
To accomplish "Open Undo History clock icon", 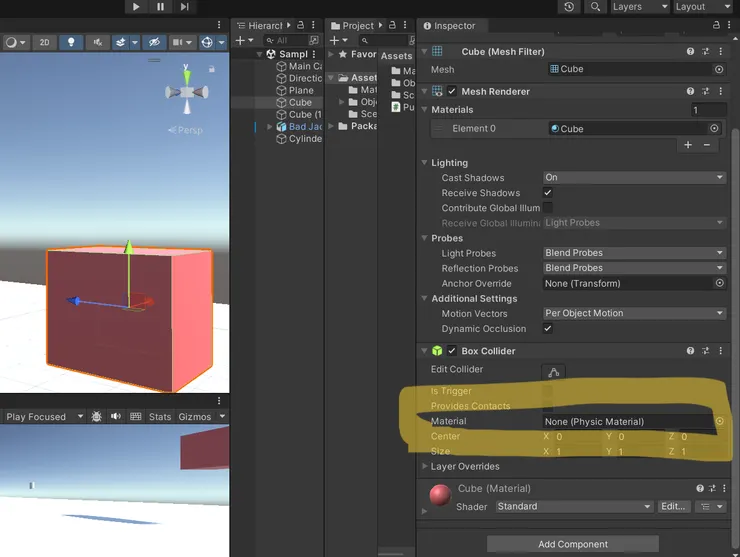I will [569, 7].
